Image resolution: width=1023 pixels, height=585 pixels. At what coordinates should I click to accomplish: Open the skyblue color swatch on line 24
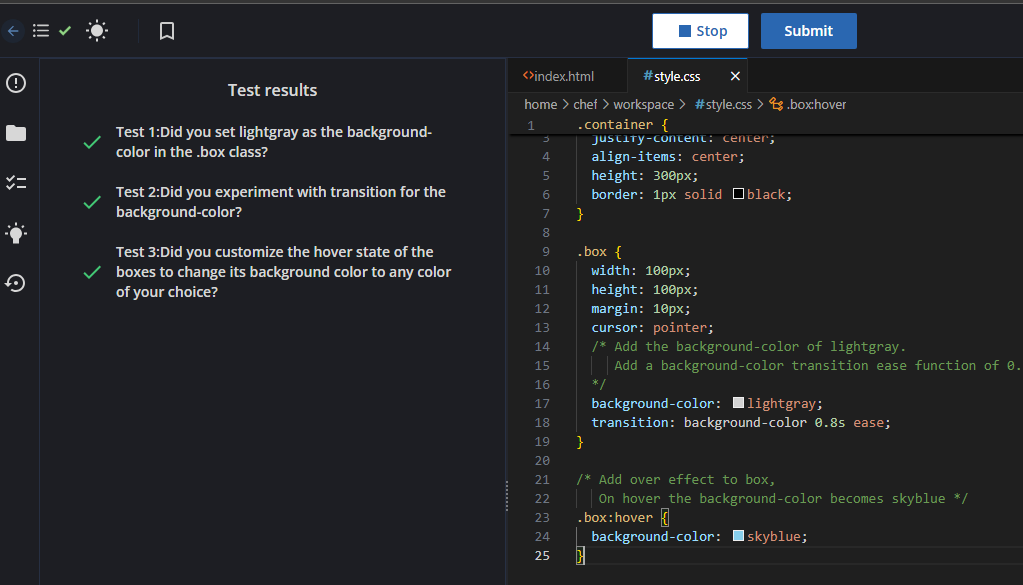[738, 535]
